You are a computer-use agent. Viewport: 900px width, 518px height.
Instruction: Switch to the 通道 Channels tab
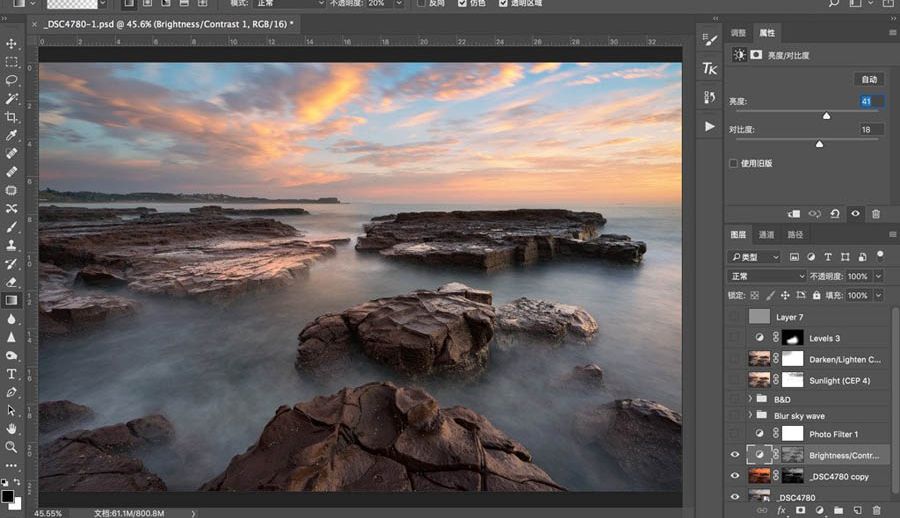(766, 234)
